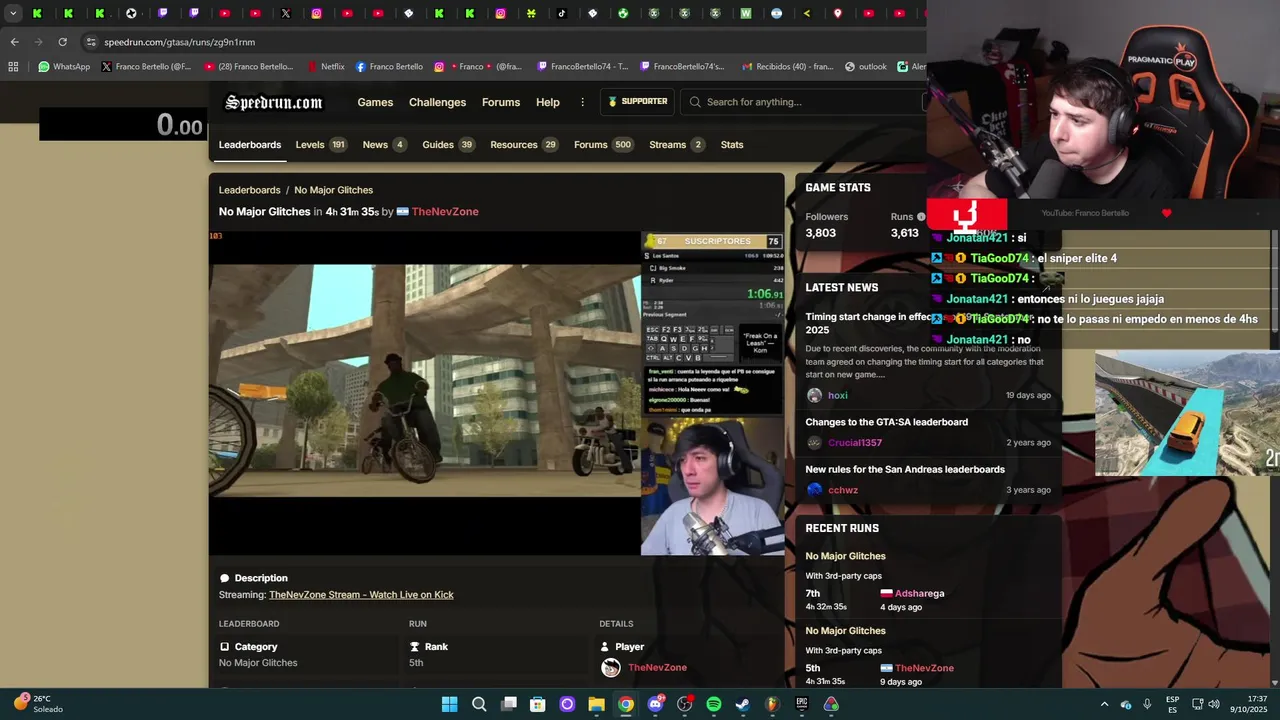Open the Windows Start menu
This screenshot has width=1280, height=720.
pyautogui.click(x=449, y=704)
